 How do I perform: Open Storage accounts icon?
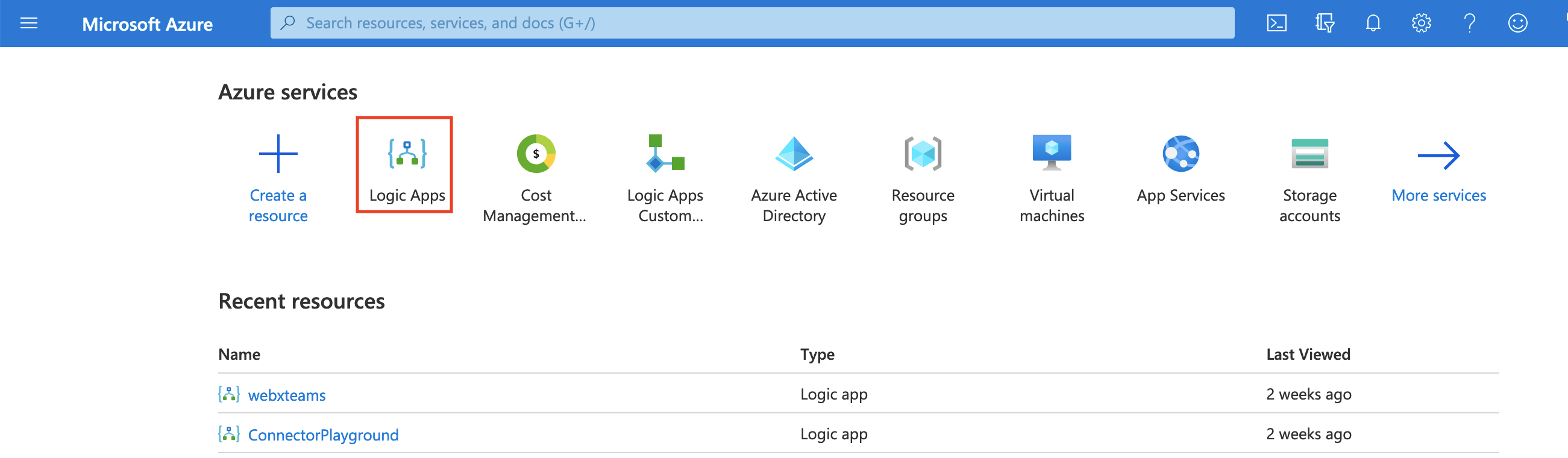pos(1310,154)
